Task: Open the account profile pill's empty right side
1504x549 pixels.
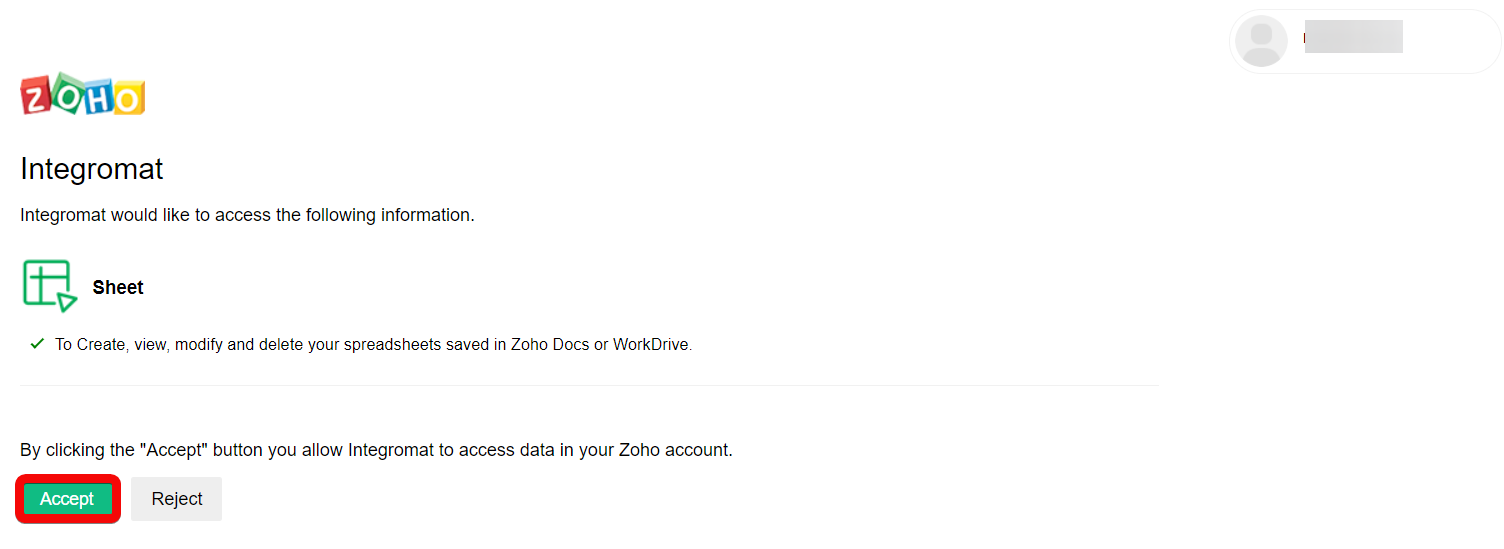Action: tap(1450, 42)
